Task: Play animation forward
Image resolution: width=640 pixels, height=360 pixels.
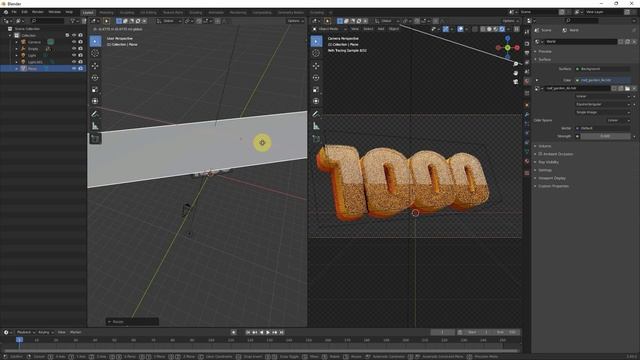Action: pyautogui.click(x=268, y=332)
